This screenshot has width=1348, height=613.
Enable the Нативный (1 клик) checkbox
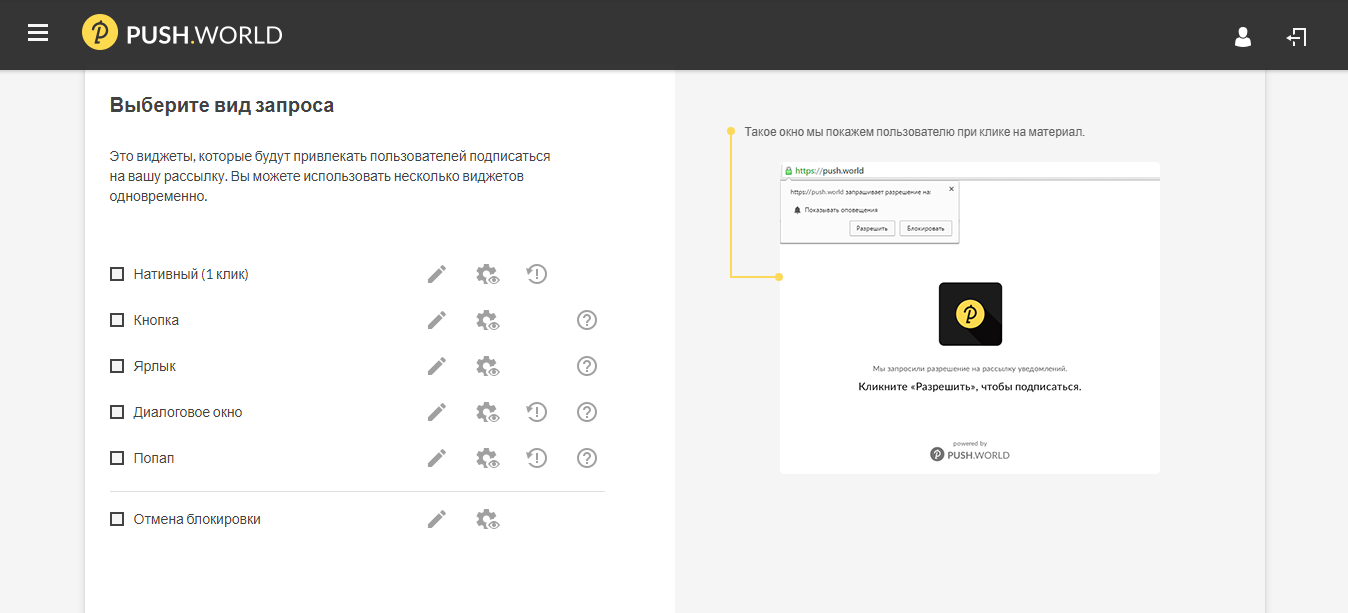pos(117,274)
